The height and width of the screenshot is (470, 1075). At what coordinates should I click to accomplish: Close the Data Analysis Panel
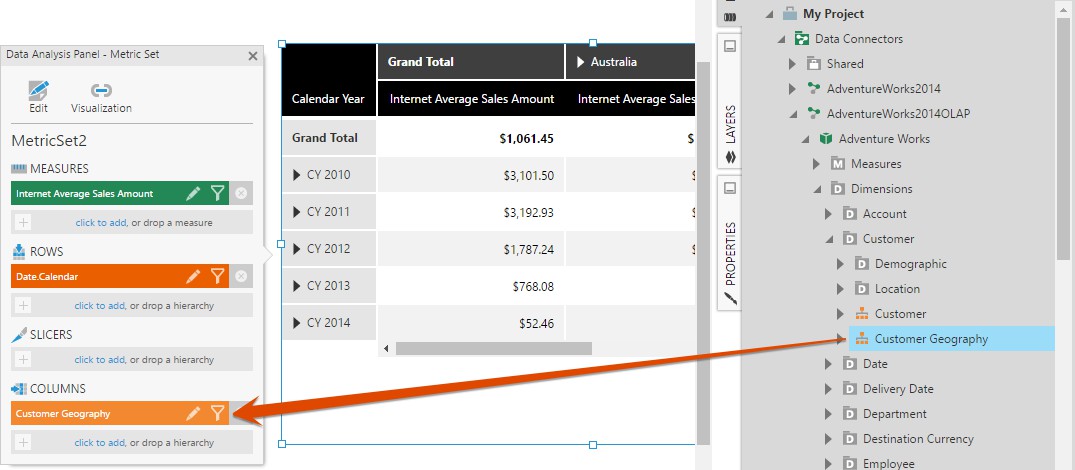pos(253,56)
